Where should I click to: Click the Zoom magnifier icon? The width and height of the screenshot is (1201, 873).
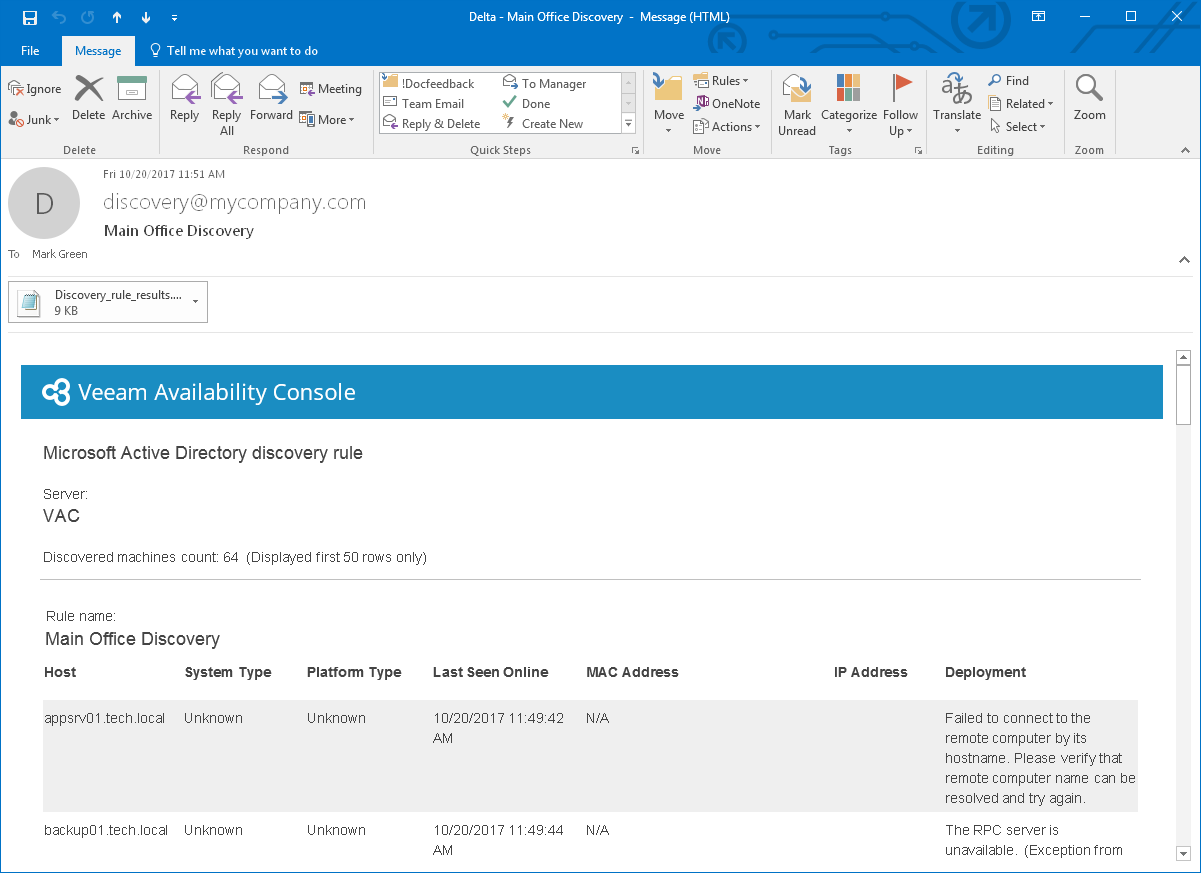(1089, 98)
